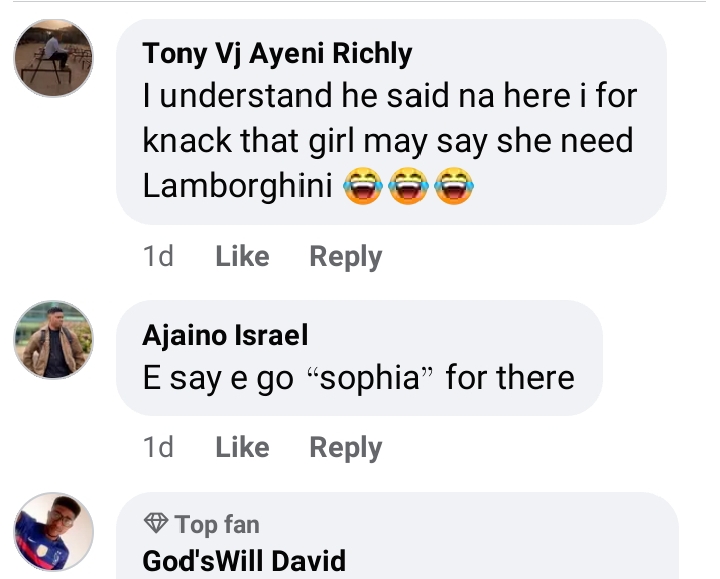Open Tony Vj Ayeni Richly's profile picture

pos(54,58)
